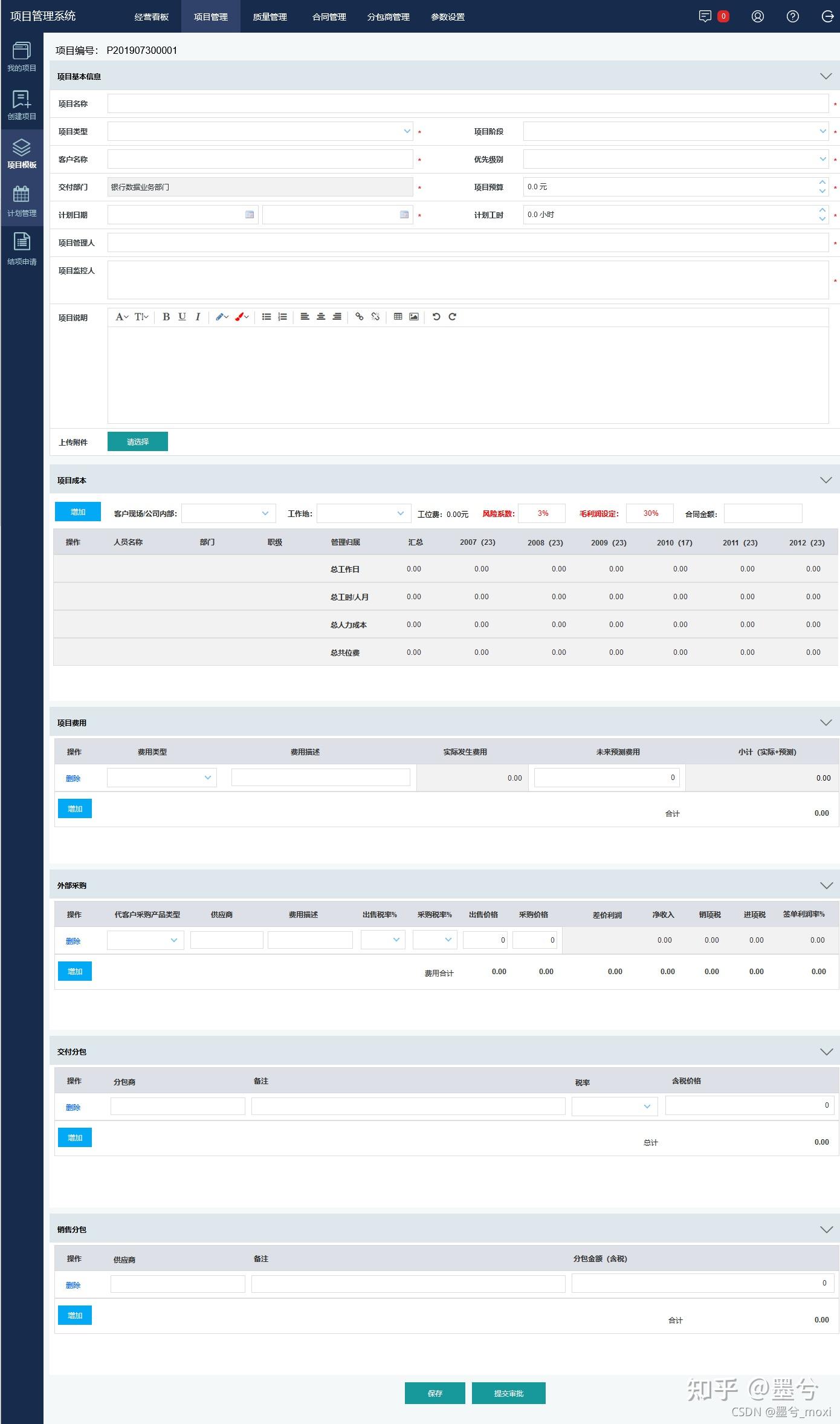The image size is (840, 1424).
Task: Collapse 项目基本信息 section
Action: (825, 76)
